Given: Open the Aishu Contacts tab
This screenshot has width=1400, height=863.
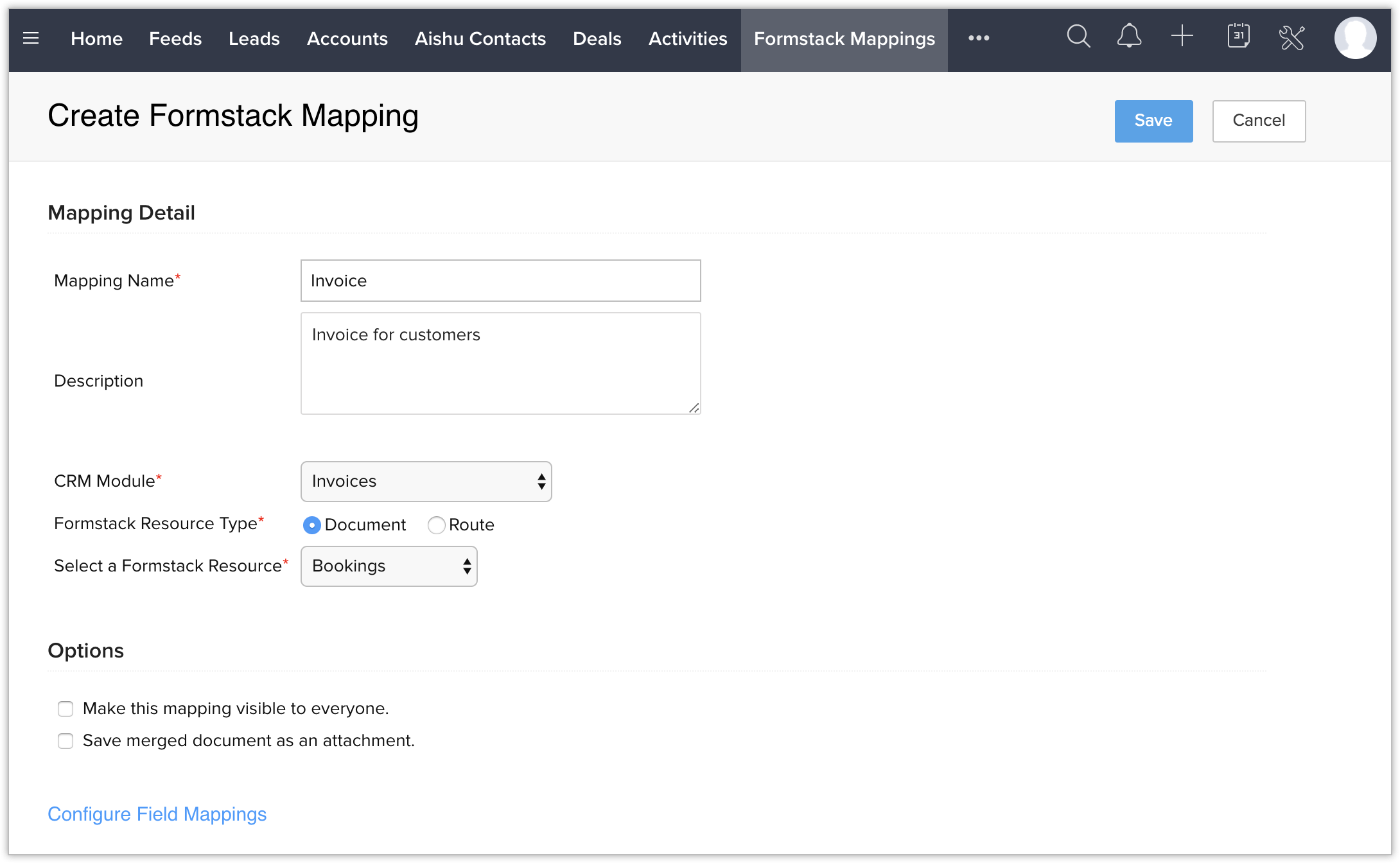Looking at the screenshot, I should pos(480,39).
